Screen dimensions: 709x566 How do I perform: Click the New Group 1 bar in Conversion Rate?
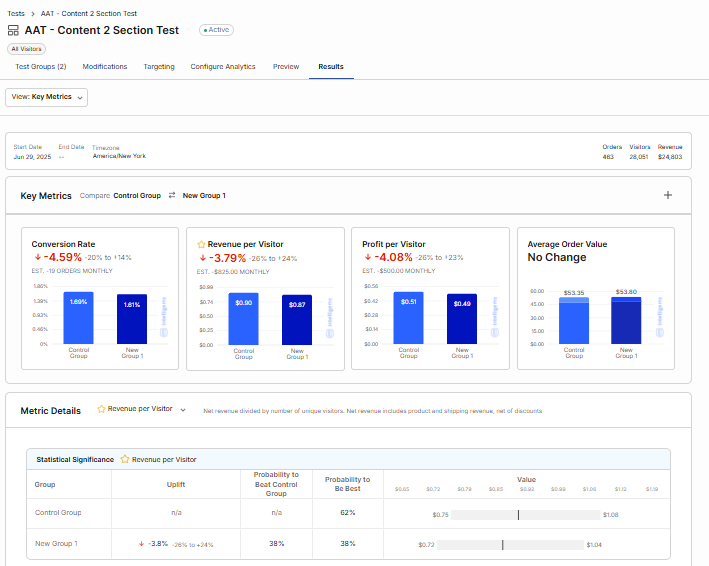click(131, 319)
